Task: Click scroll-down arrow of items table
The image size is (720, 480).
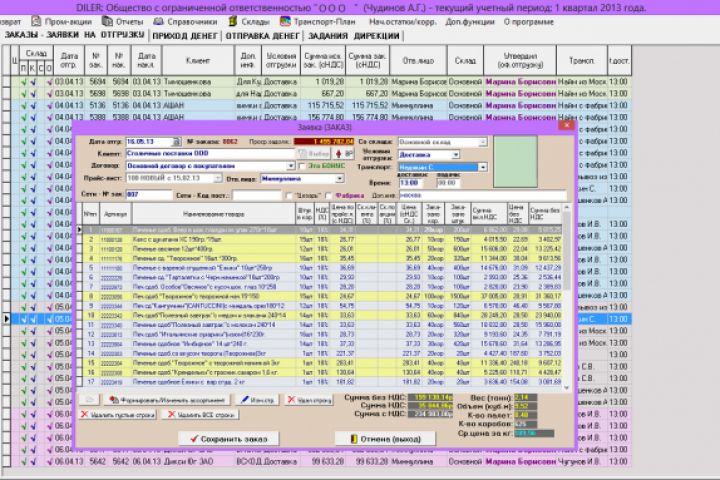Action: click(x=566, y=388)
